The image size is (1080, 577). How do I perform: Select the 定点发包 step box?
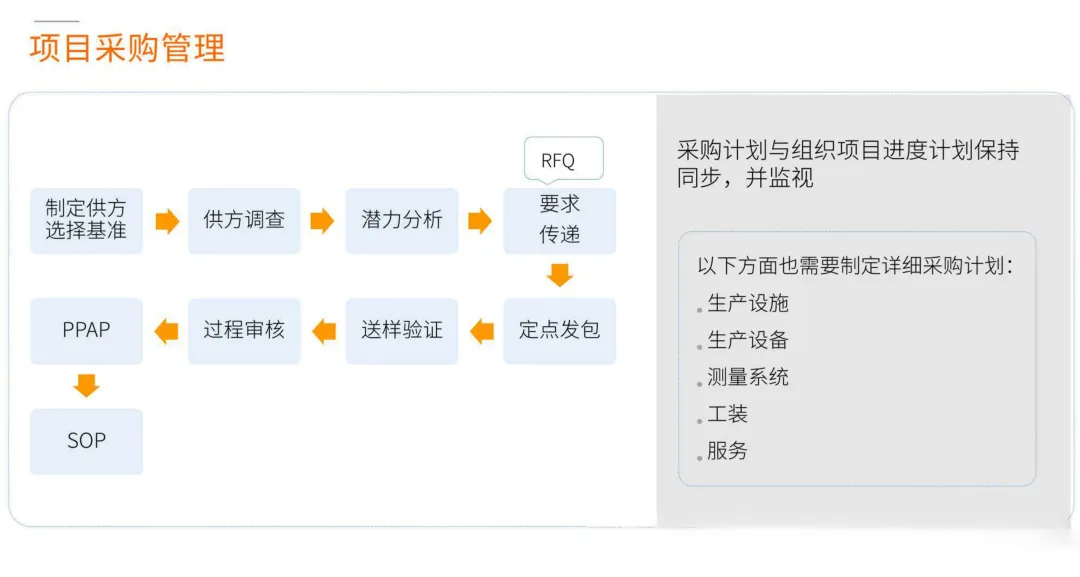(x=560, y=330)
